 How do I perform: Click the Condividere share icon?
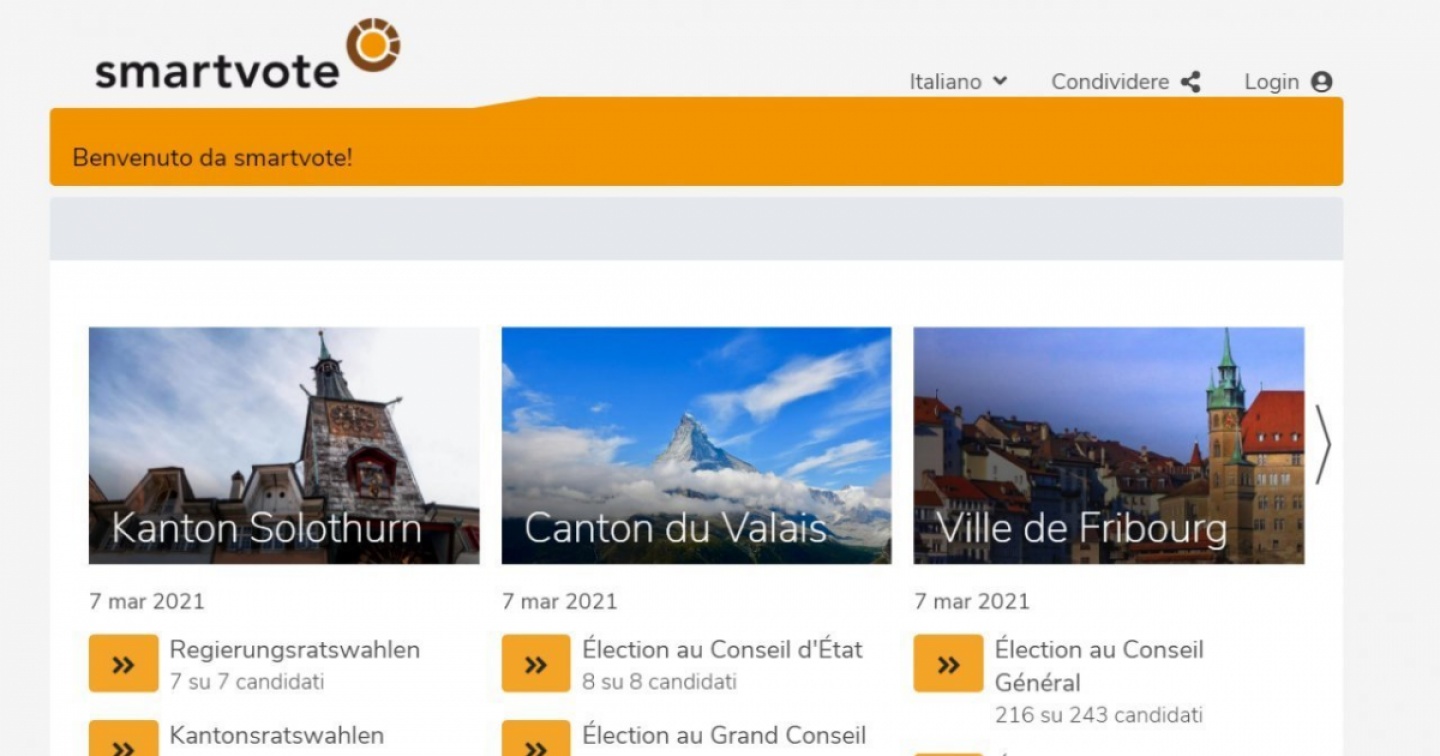(x=1190, y=82)
